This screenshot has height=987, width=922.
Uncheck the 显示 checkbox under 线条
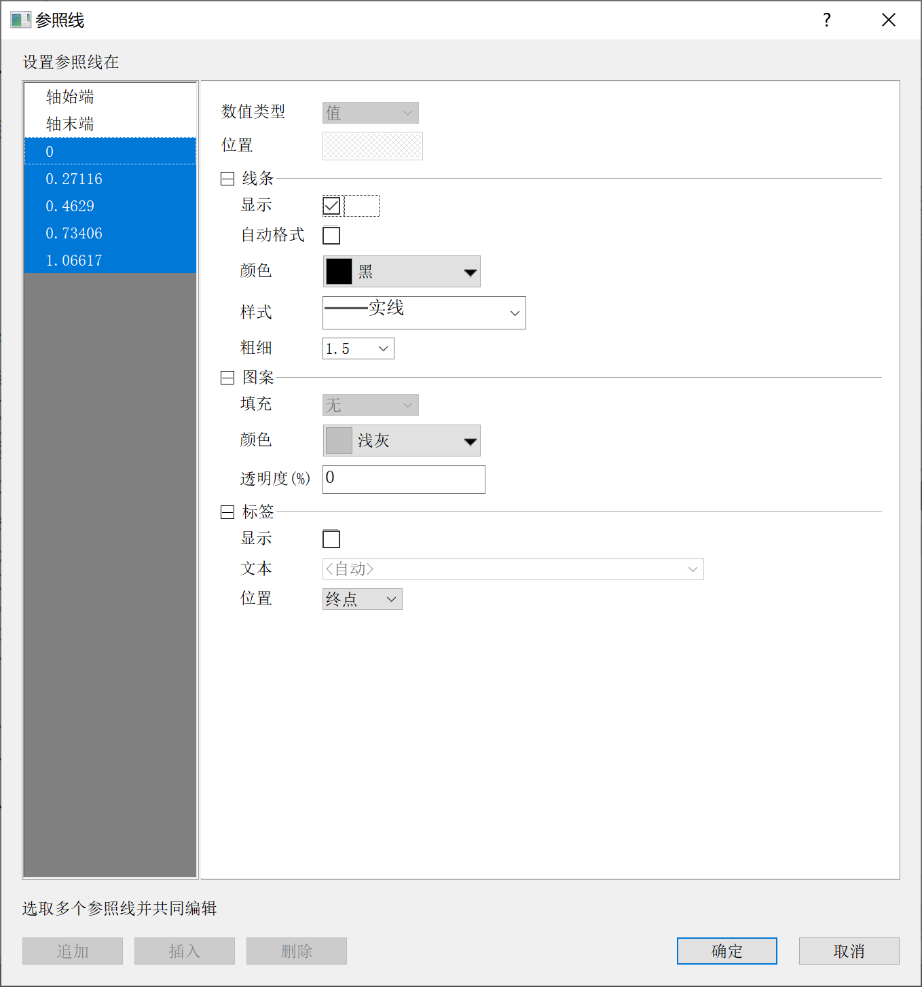(x=332, y=206)
